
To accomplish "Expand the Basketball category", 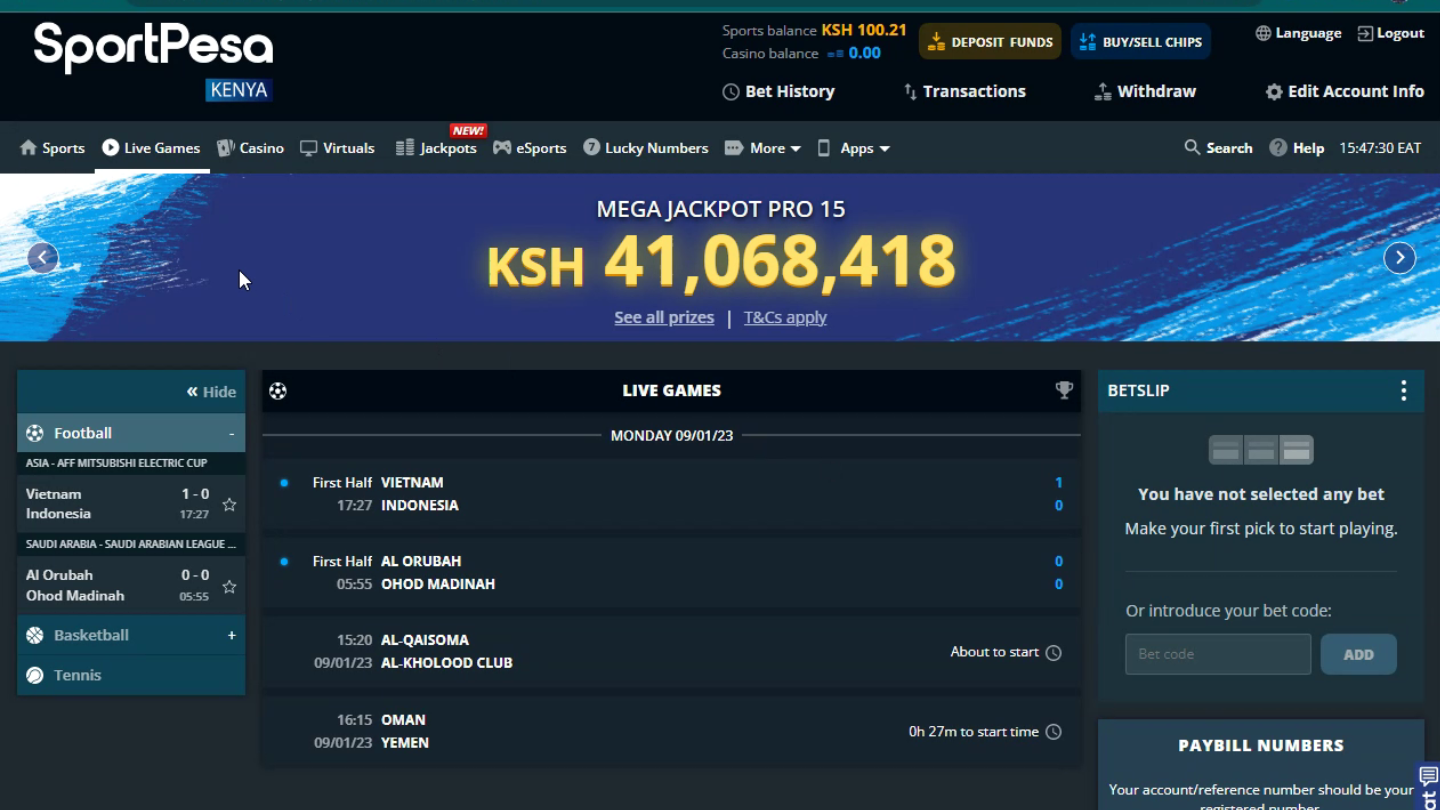I will pos(231,635).
